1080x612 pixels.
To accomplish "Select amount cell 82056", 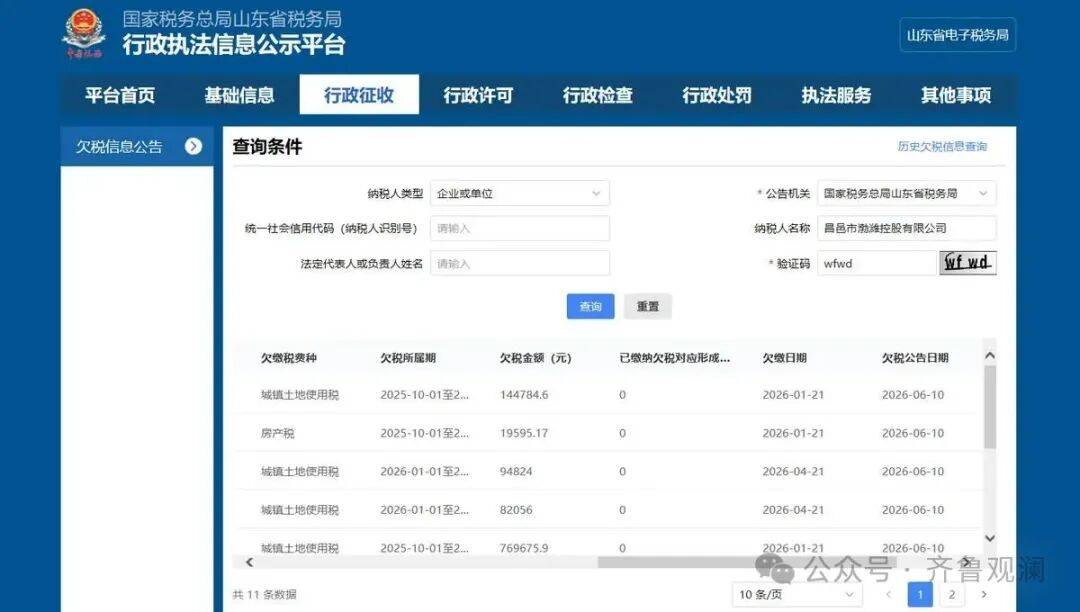I will (516, 510).
